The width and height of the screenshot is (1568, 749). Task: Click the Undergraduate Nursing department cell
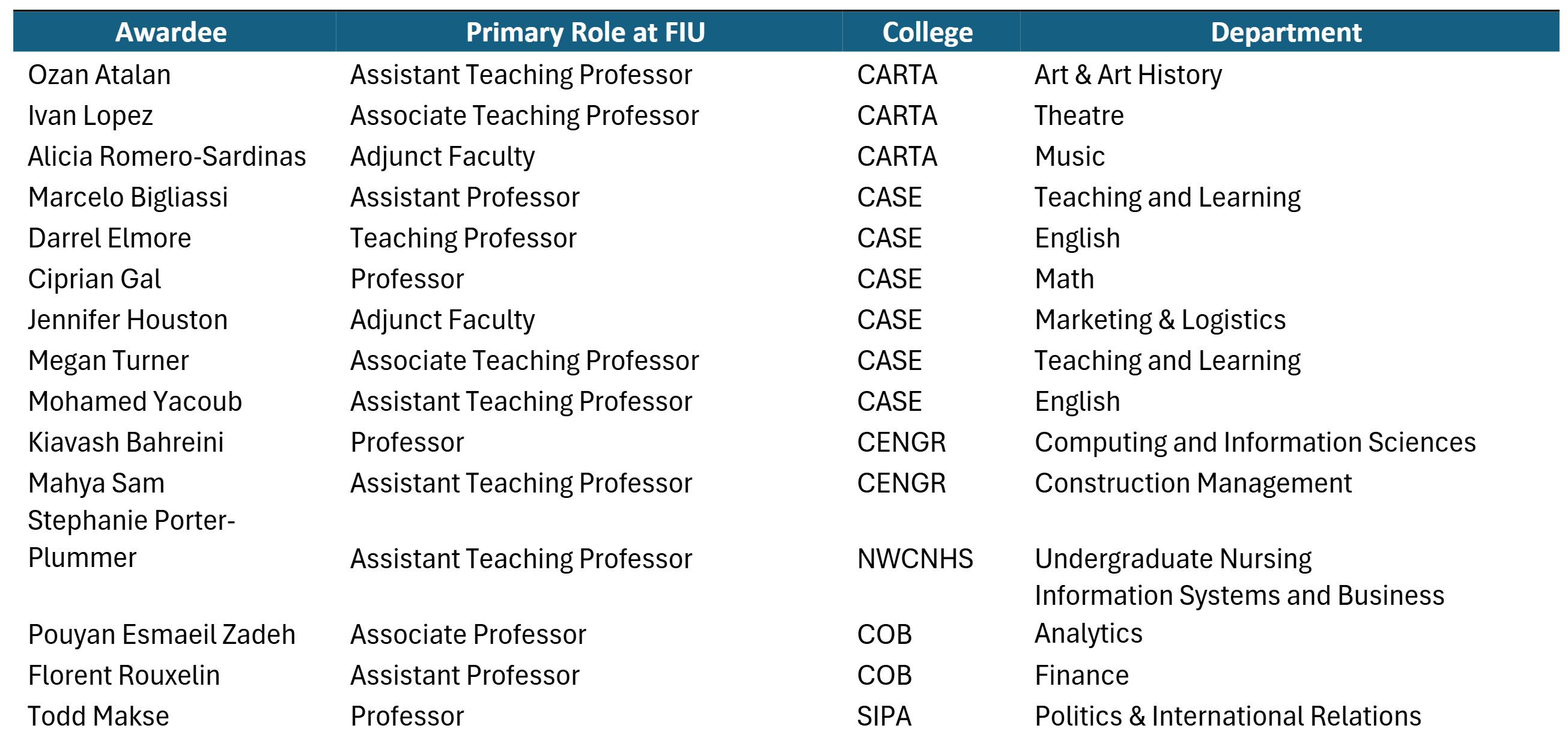[1172, 559]
